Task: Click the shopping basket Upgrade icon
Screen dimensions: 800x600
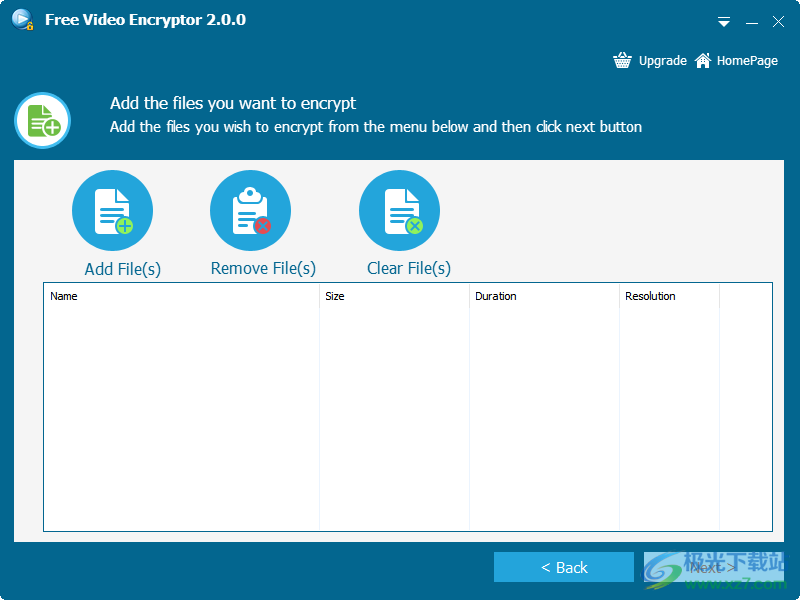Action: click(x=622, y=60)
